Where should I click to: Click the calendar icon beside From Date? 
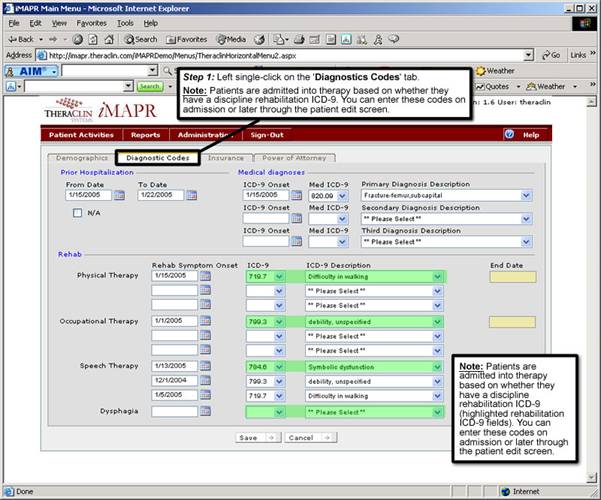tap(119, 195)
